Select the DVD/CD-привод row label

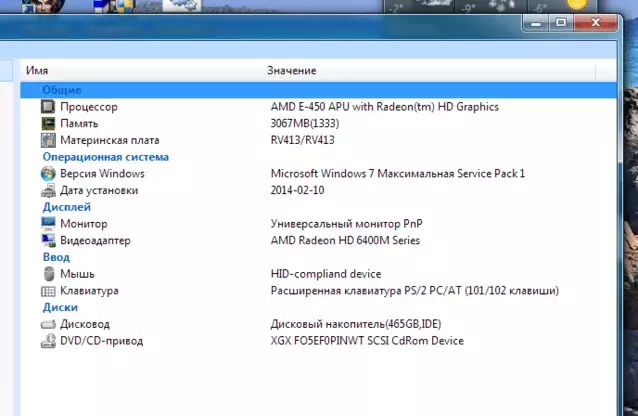(101, 341)
